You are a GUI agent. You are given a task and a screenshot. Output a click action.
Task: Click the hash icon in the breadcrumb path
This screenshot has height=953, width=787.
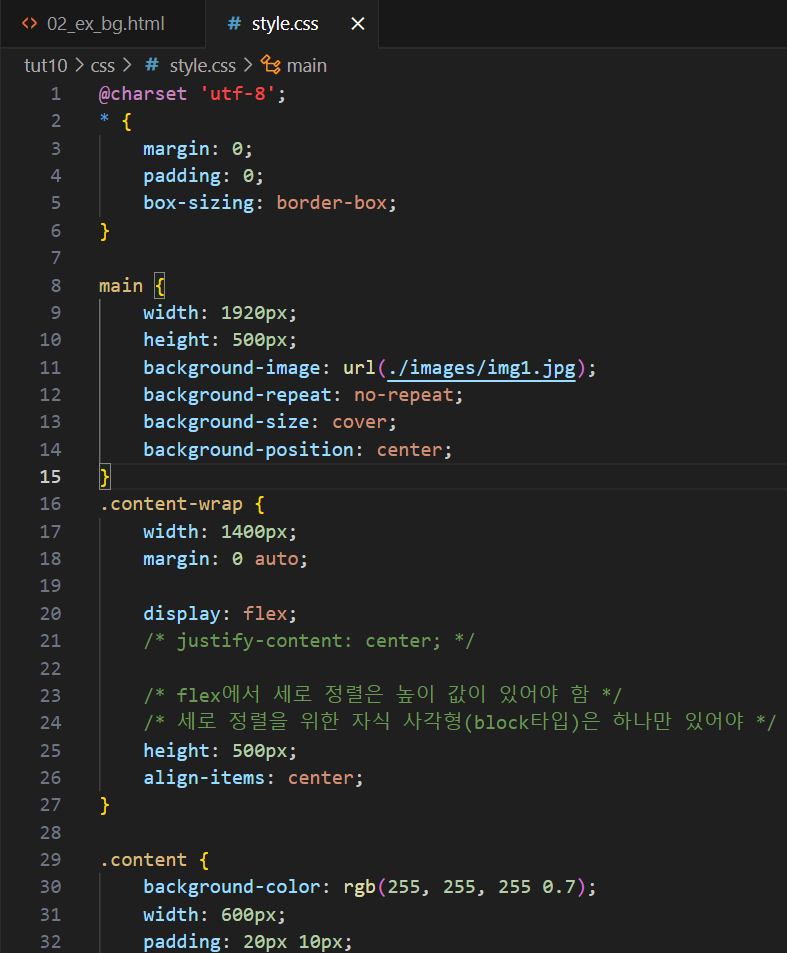[x=152, y=64]
